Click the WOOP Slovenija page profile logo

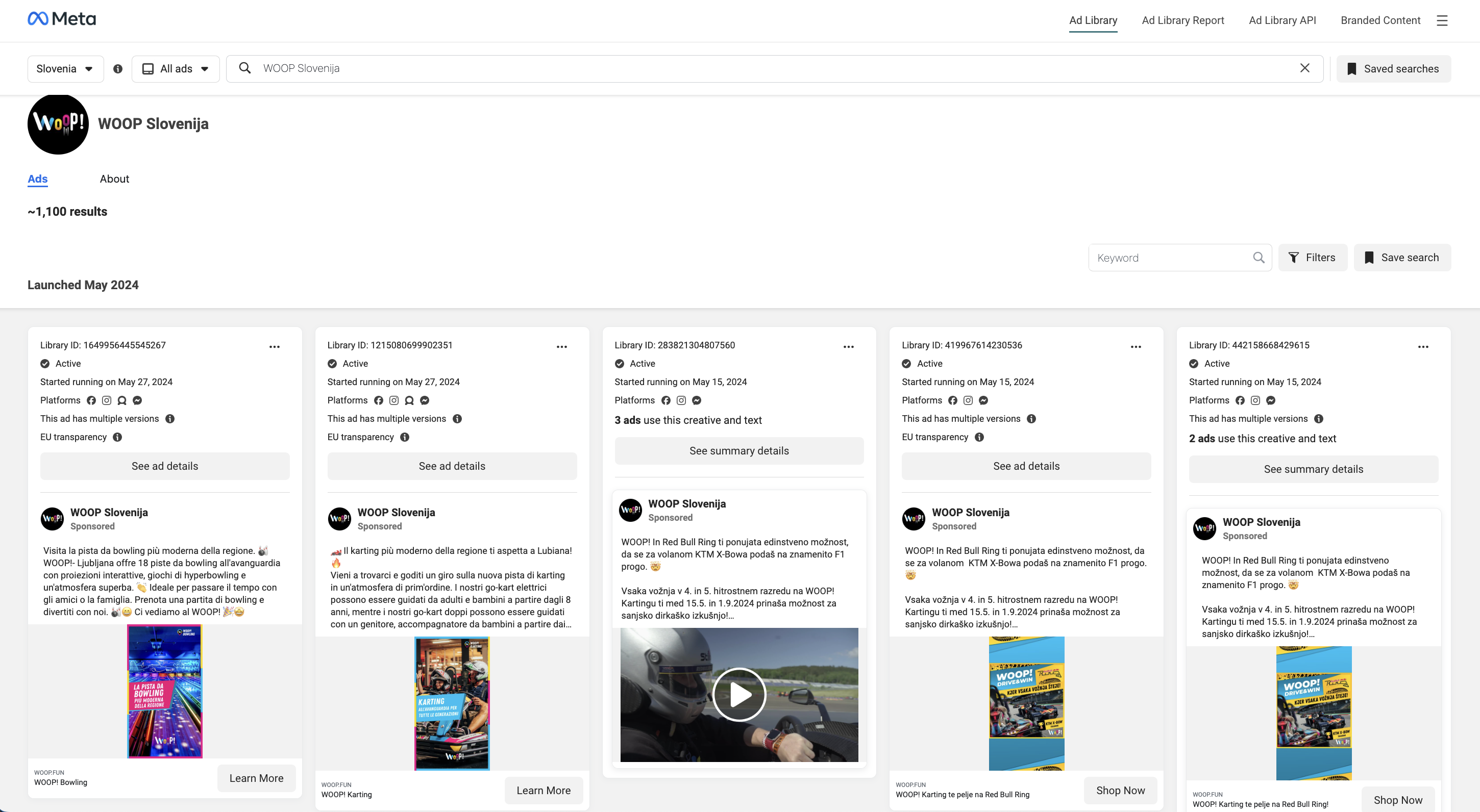58,124
